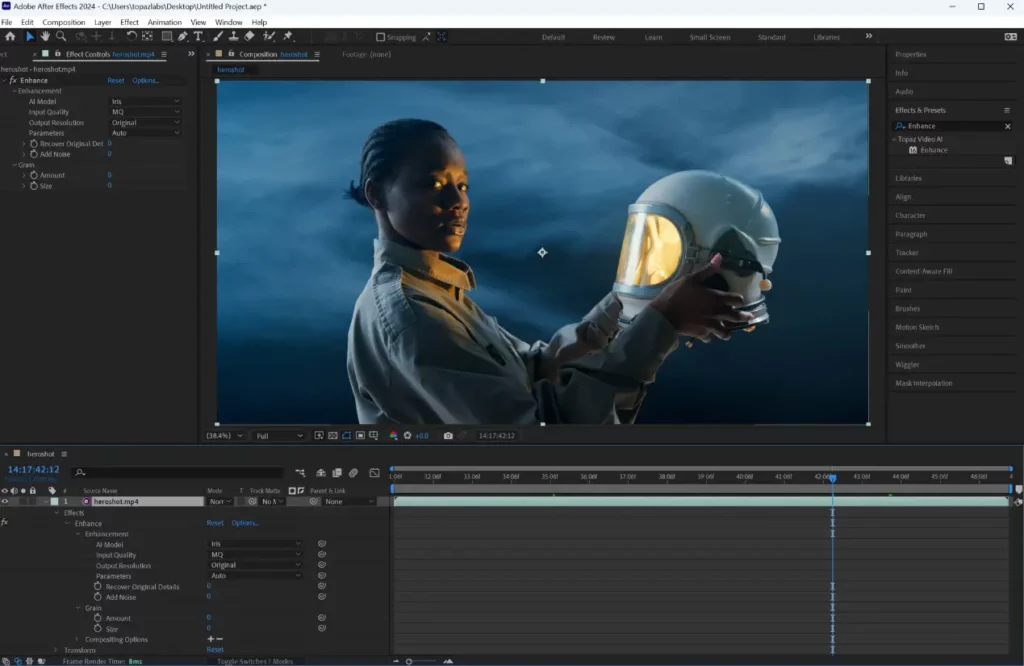Reset the Enhance effect
1024x666 pixels.
point(115,81)
